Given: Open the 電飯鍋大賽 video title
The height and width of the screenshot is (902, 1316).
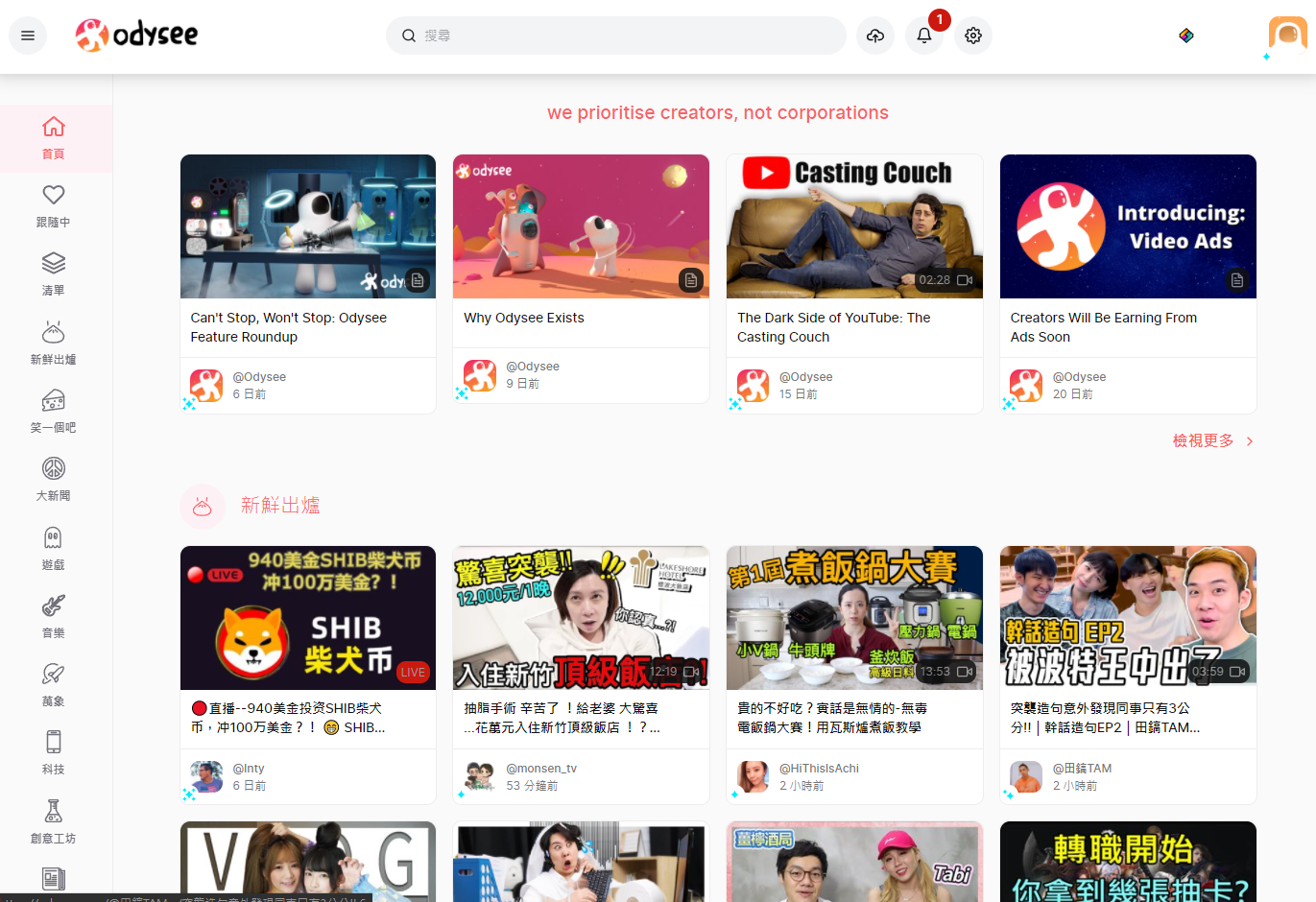Looking at the screenshot, I should 832,718.
